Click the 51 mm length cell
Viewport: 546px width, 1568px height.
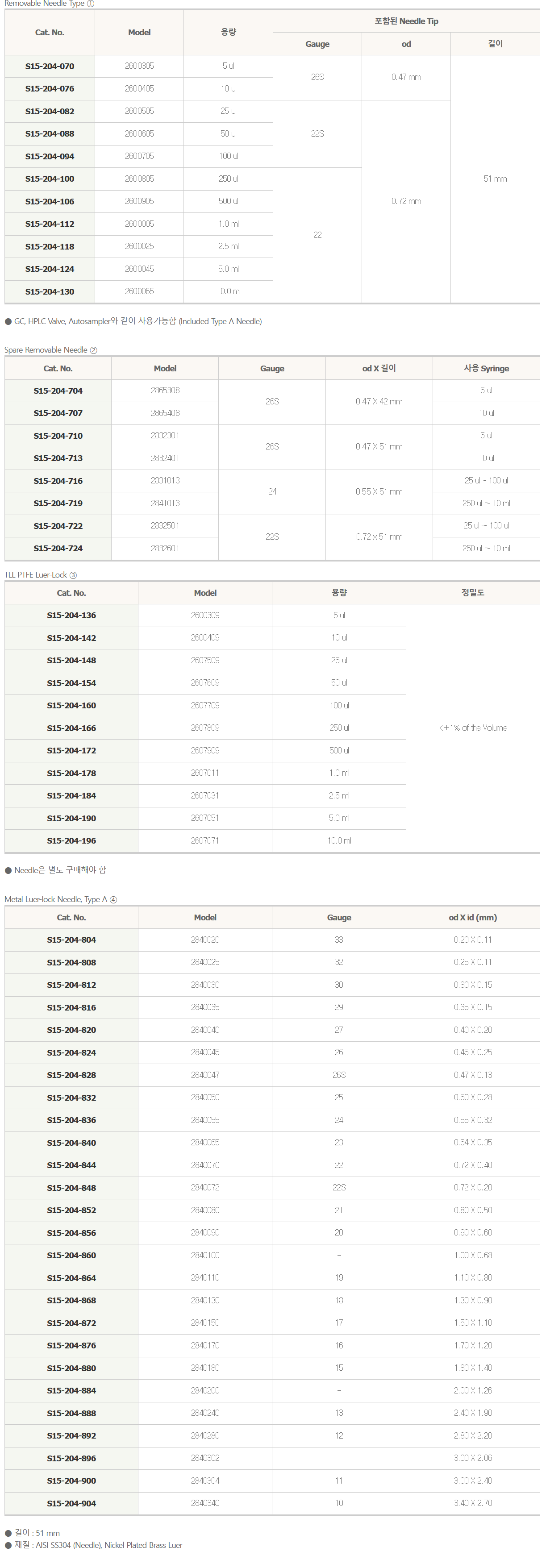click(x=496, y=179)
